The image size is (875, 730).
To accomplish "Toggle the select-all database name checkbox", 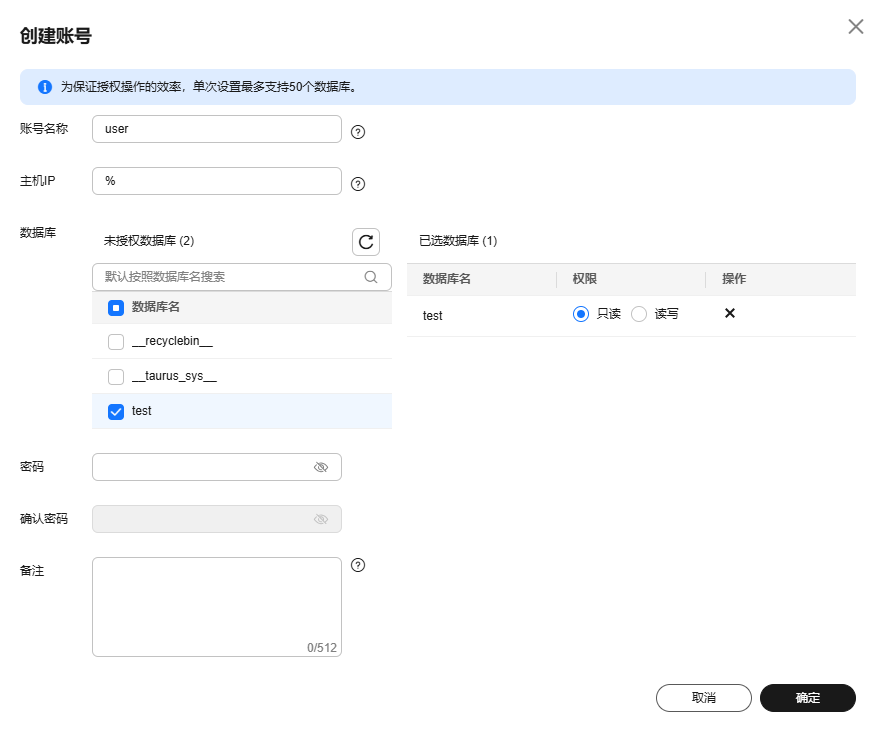I will [x=116, y=308].
